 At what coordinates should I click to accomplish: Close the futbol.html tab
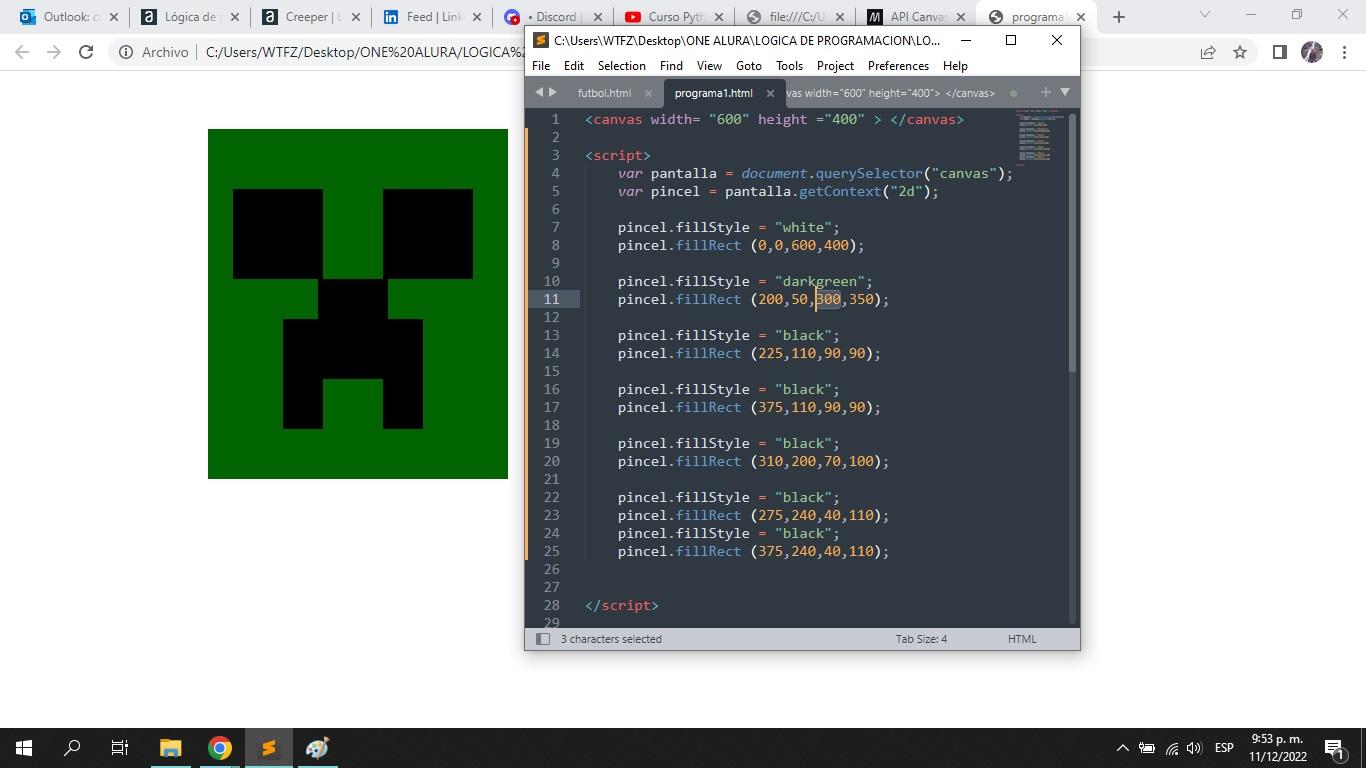pos(648,93)
